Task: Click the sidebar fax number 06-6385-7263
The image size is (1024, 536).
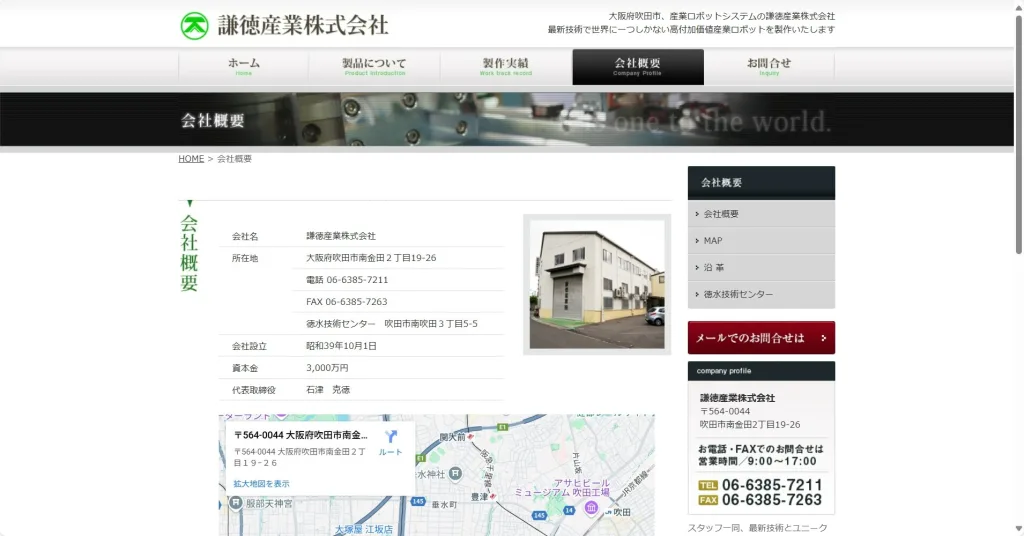Action: tap(772, 500)
